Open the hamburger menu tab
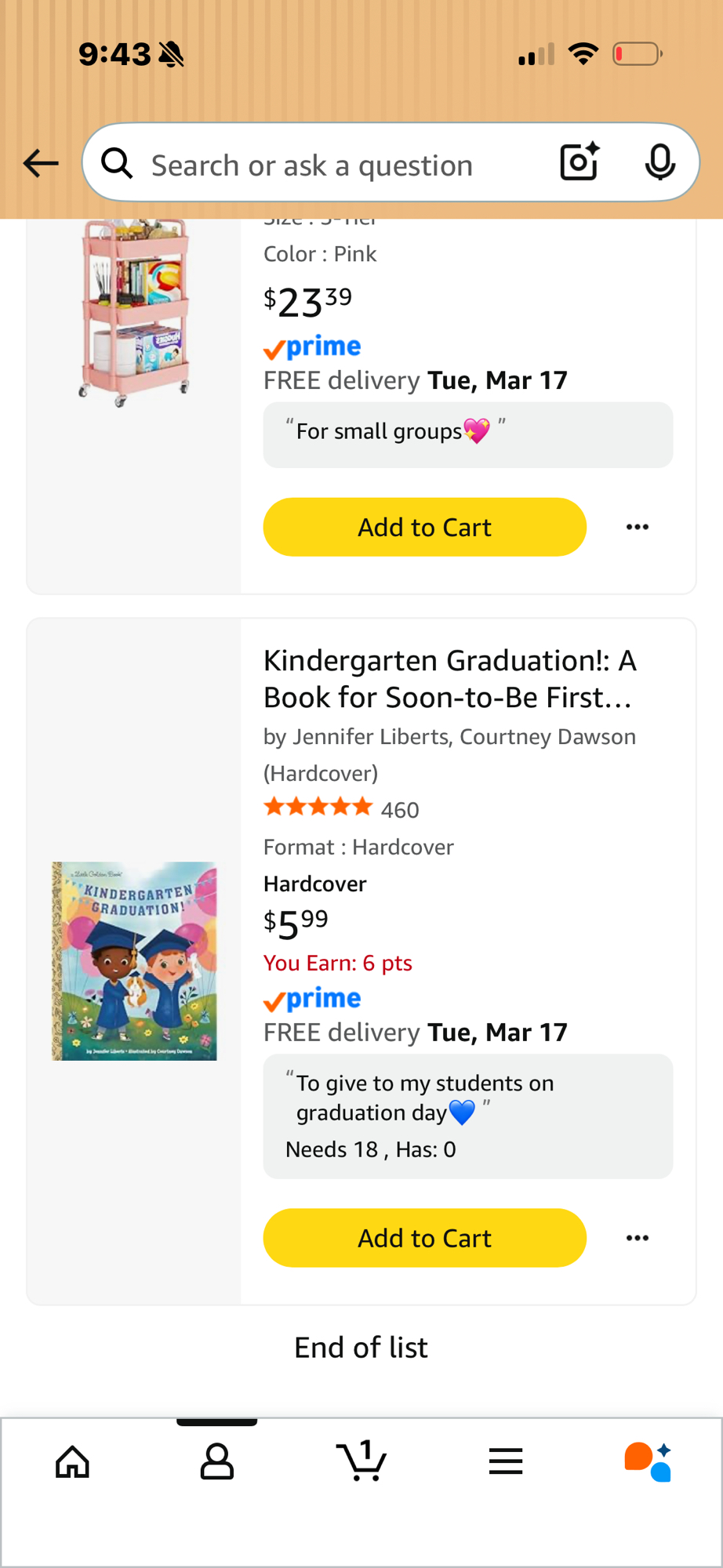The height and width of the screenshot is (1568, 723). click(506, 1461)
